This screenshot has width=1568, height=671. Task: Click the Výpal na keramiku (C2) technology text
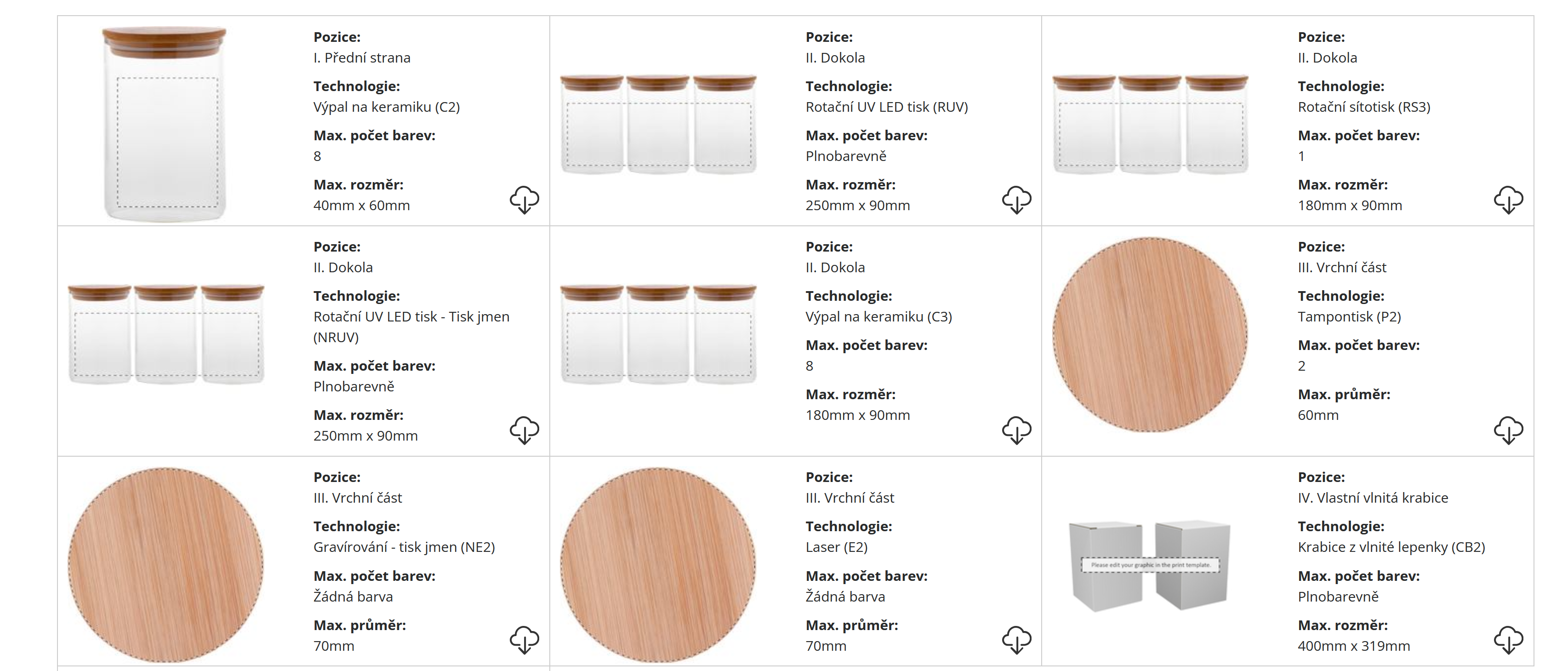[x=387, y=107]
